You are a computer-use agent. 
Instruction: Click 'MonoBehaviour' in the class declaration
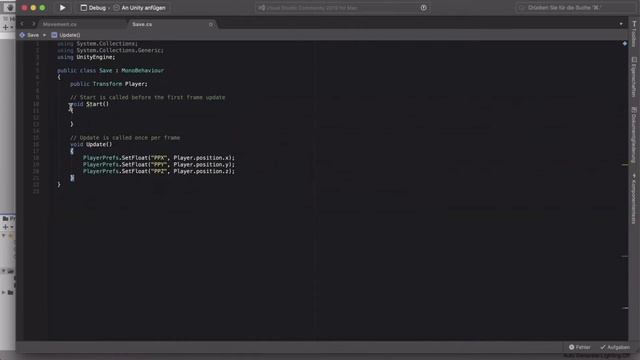(x=142, y=70)
